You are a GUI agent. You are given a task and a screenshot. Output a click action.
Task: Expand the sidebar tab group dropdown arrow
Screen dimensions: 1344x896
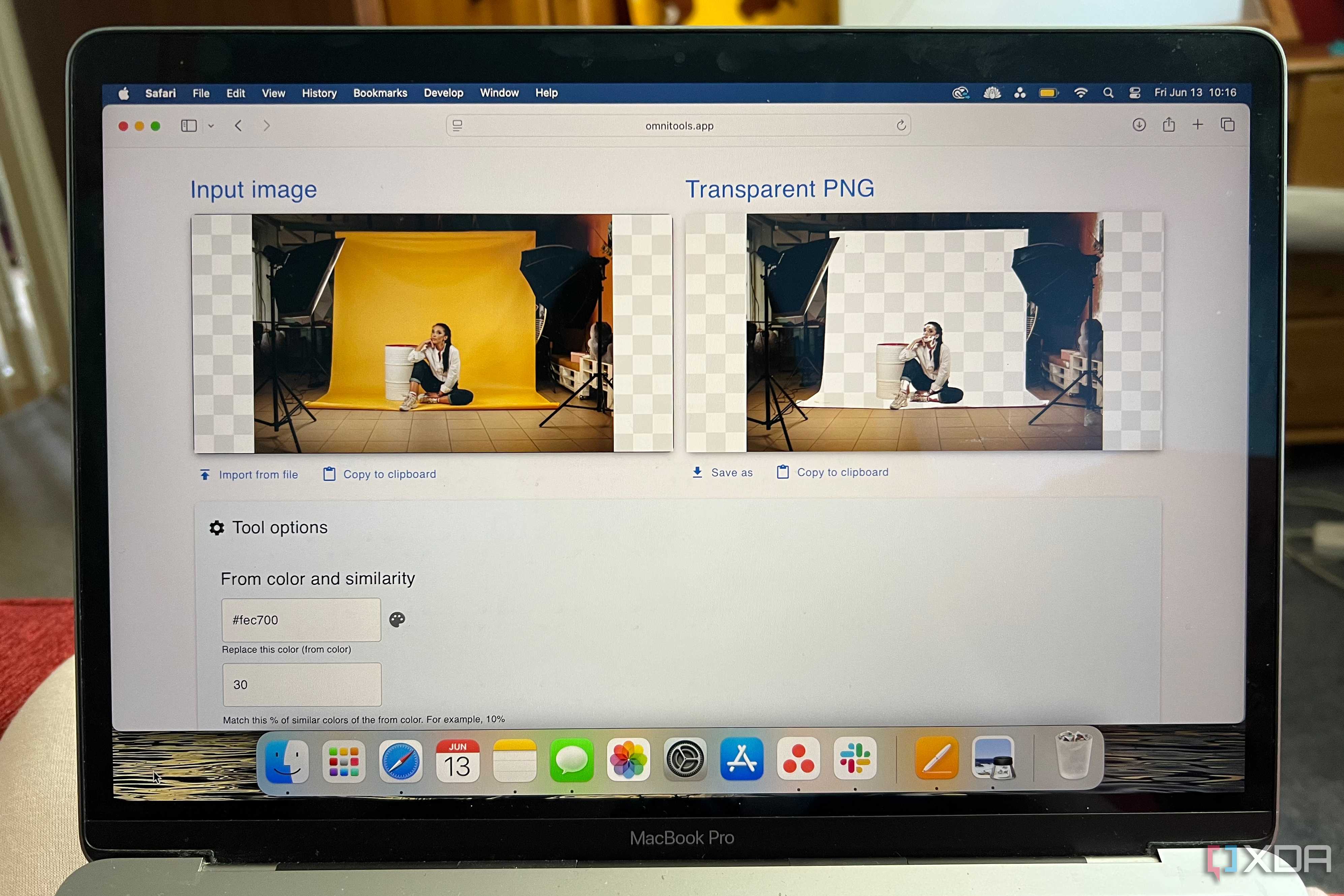pos(211,126)
